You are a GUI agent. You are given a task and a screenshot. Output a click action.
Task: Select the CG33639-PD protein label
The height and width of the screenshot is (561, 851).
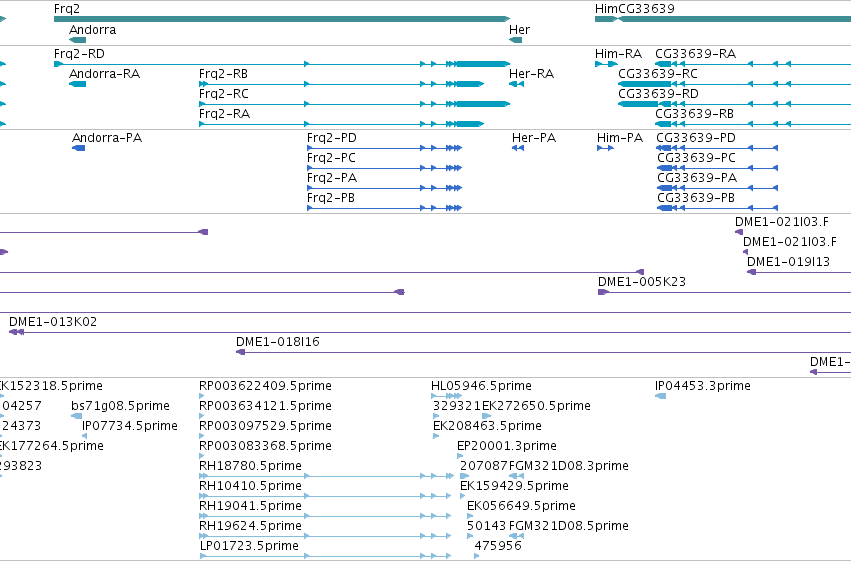tap(696, 138)
